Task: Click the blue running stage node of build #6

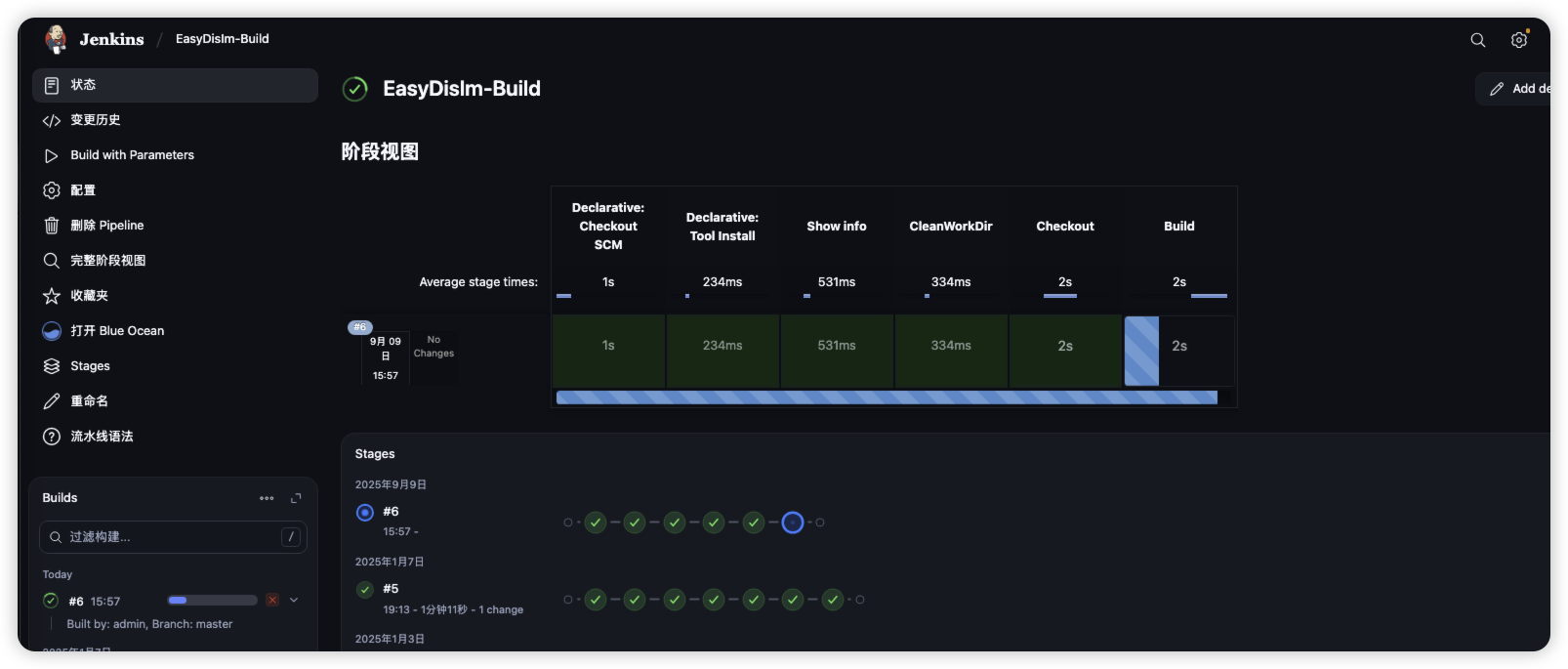Action: [793, 523]
